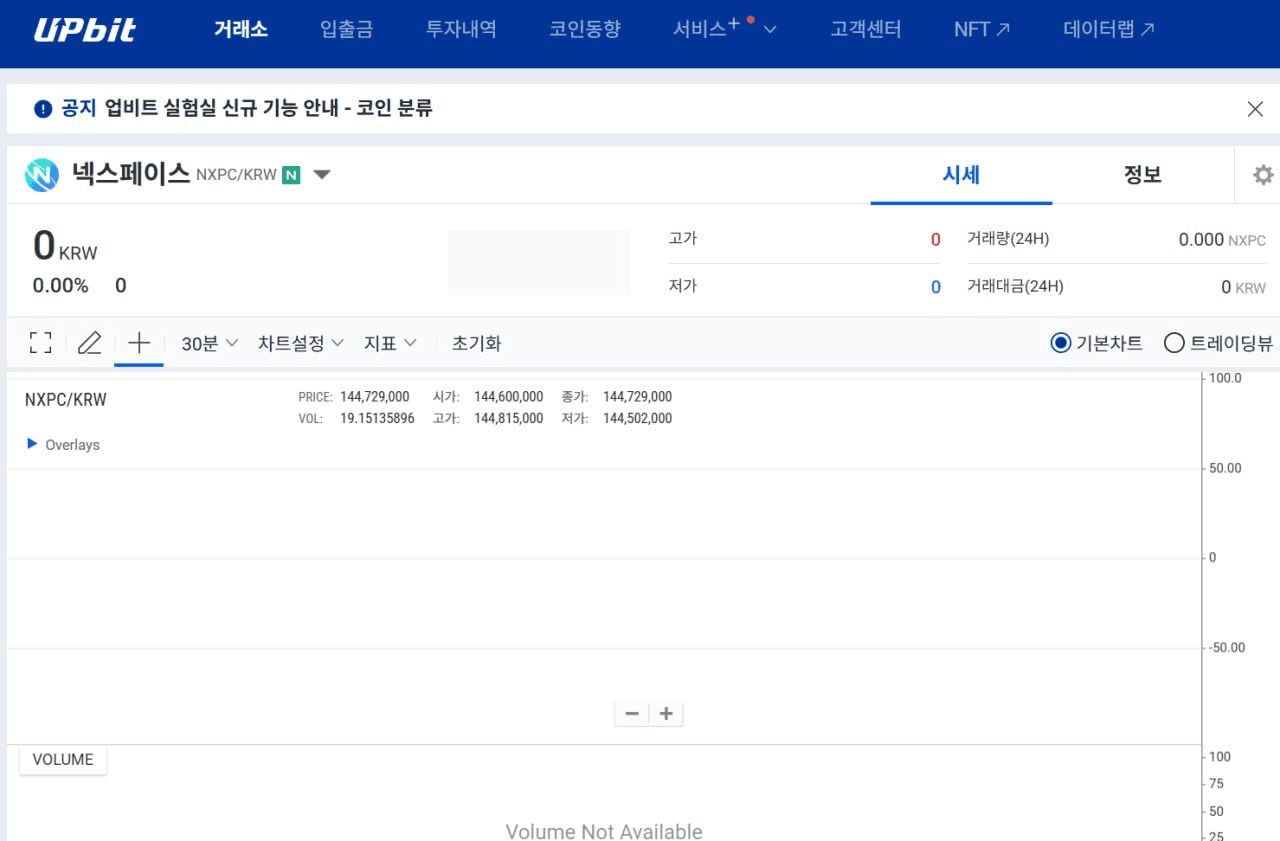Click the 넥스페이스 coin logo icon

tap(42, 175)
